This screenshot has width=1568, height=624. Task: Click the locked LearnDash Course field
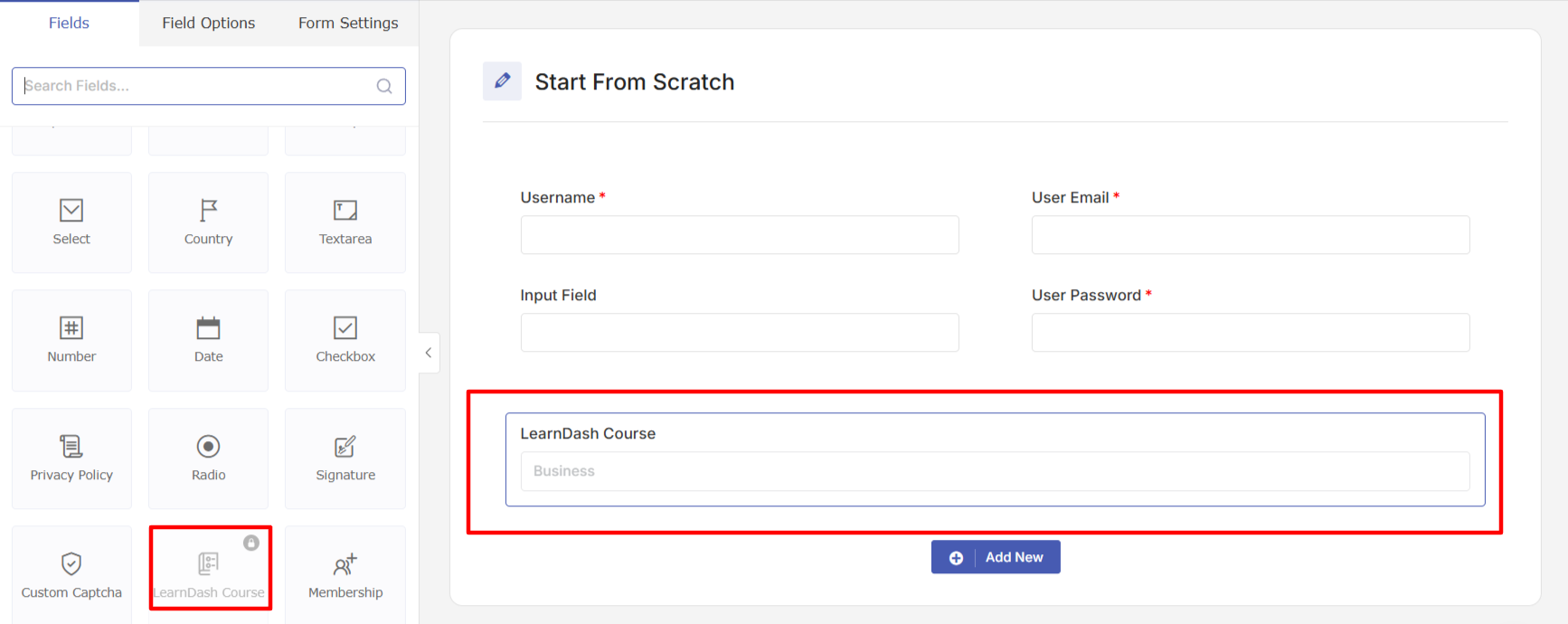tap(210, 569)
